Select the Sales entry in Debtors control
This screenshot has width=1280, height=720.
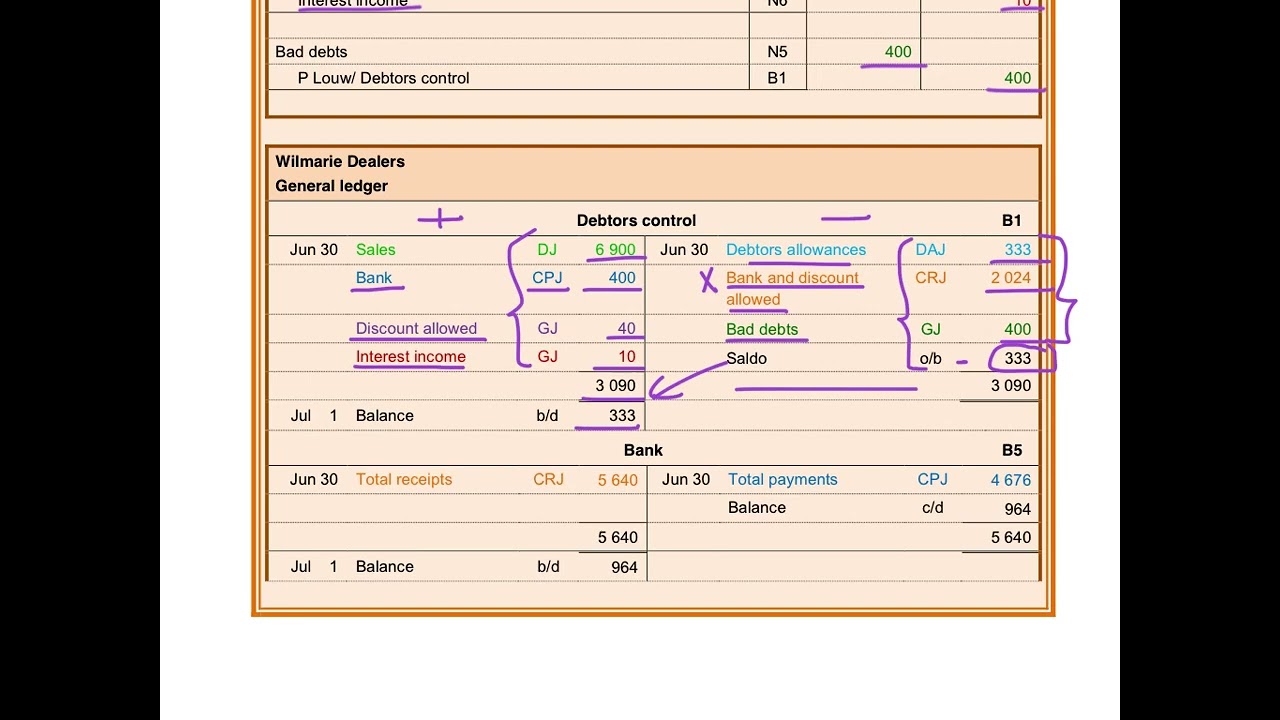pyautogui.click(x=375, y=250)
